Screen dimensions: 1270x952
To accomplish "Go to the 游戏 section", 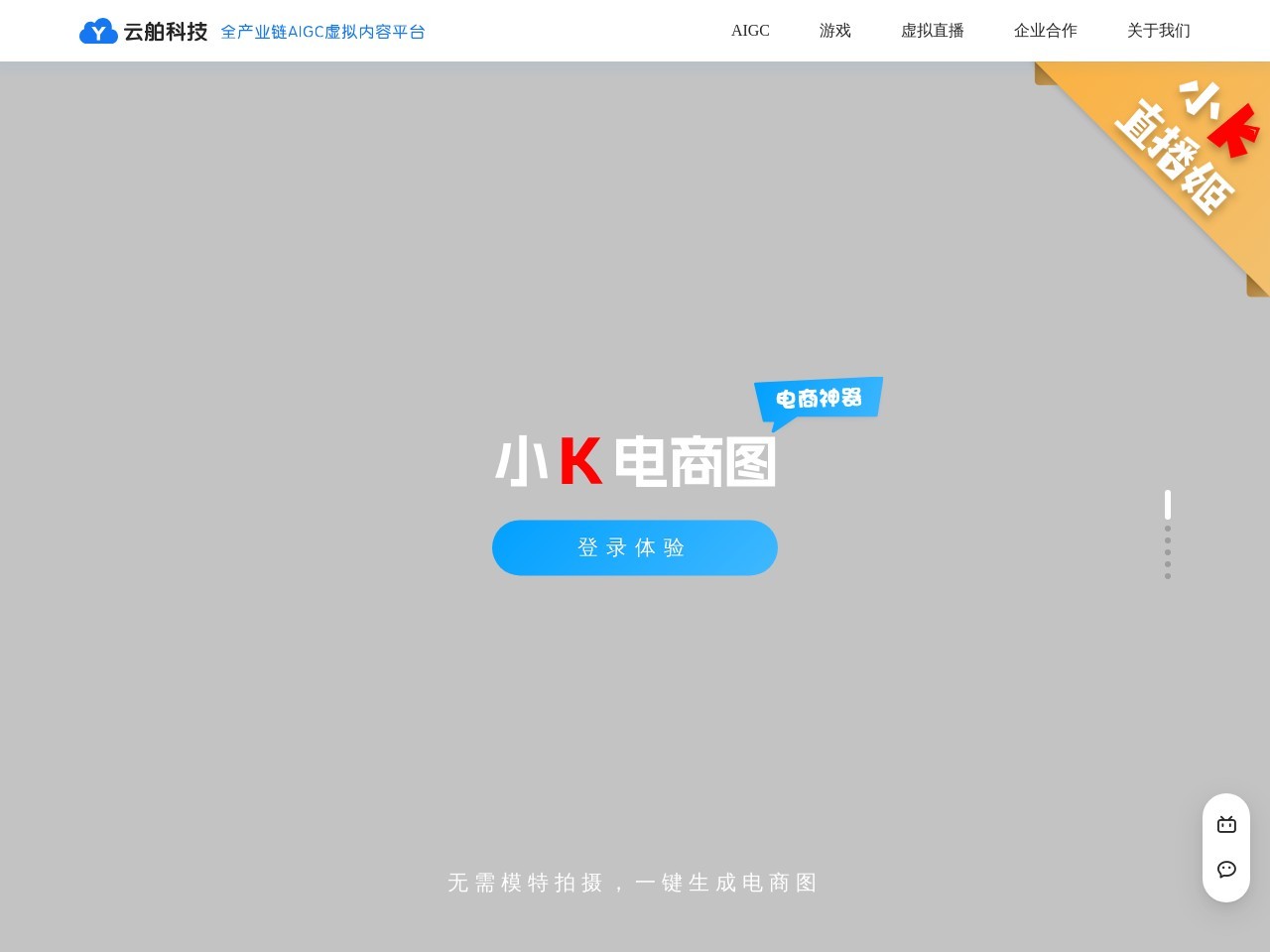I will click(x=834, y=31).
